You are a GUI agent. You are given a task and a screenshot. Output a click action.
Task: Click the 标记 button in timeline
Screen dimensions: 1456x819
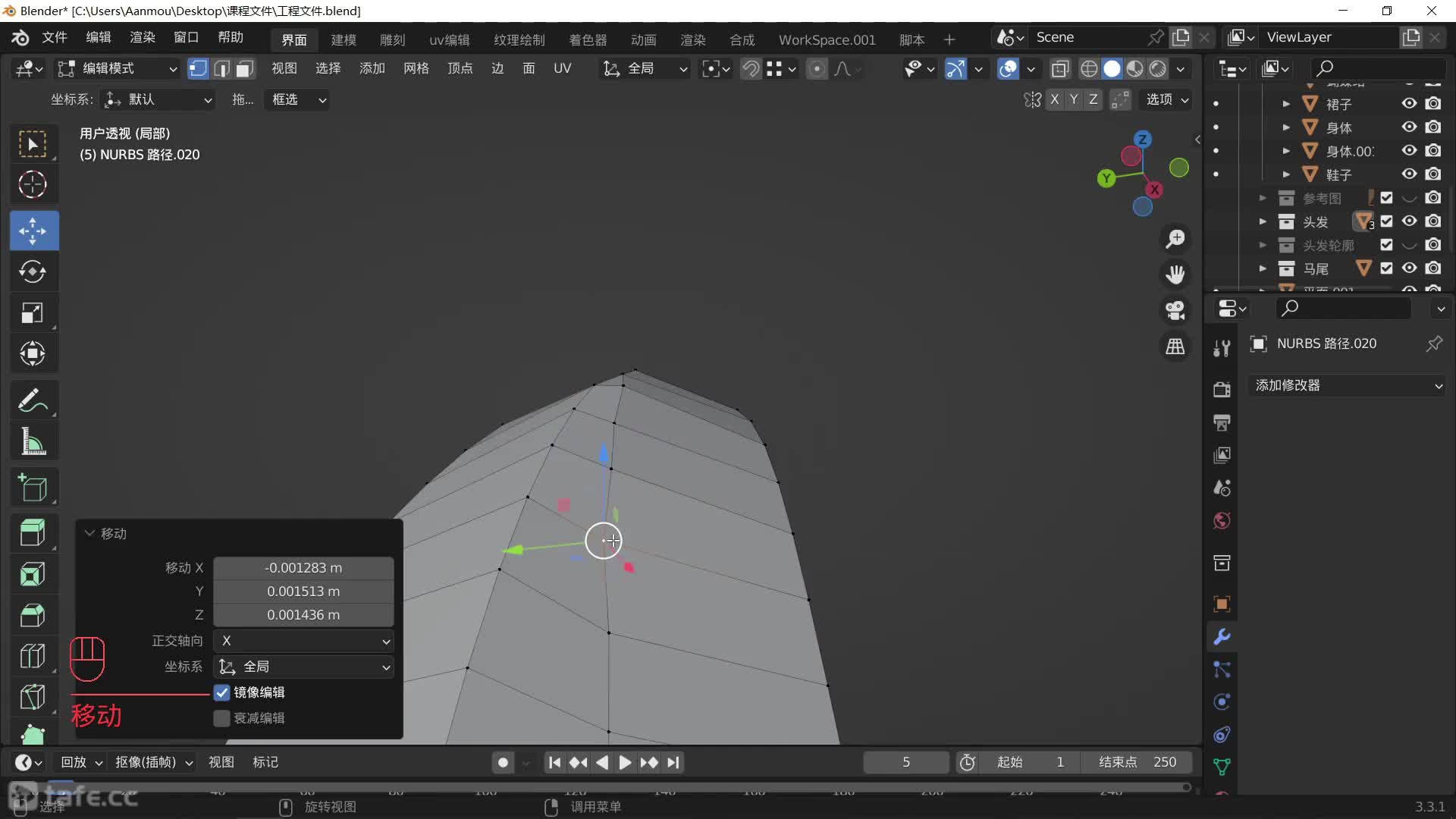[x=265, y=762]
